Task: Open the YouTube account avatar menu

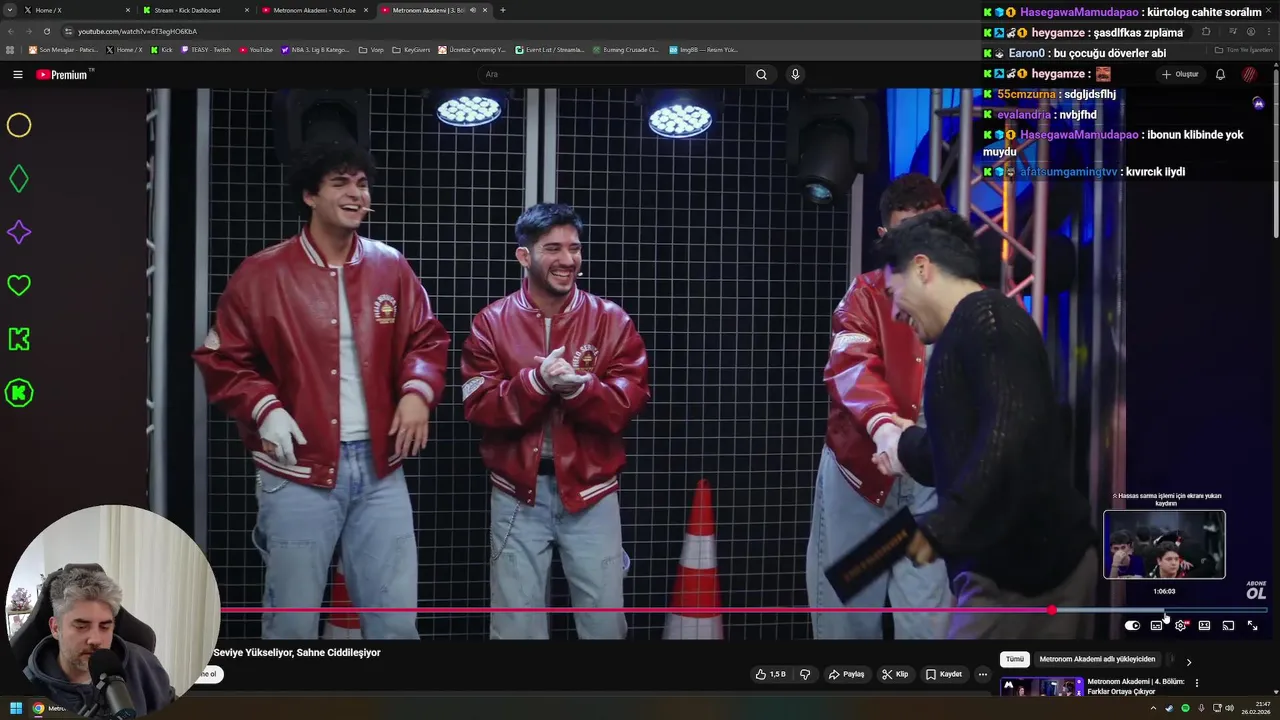Action: click(1249, 74)
